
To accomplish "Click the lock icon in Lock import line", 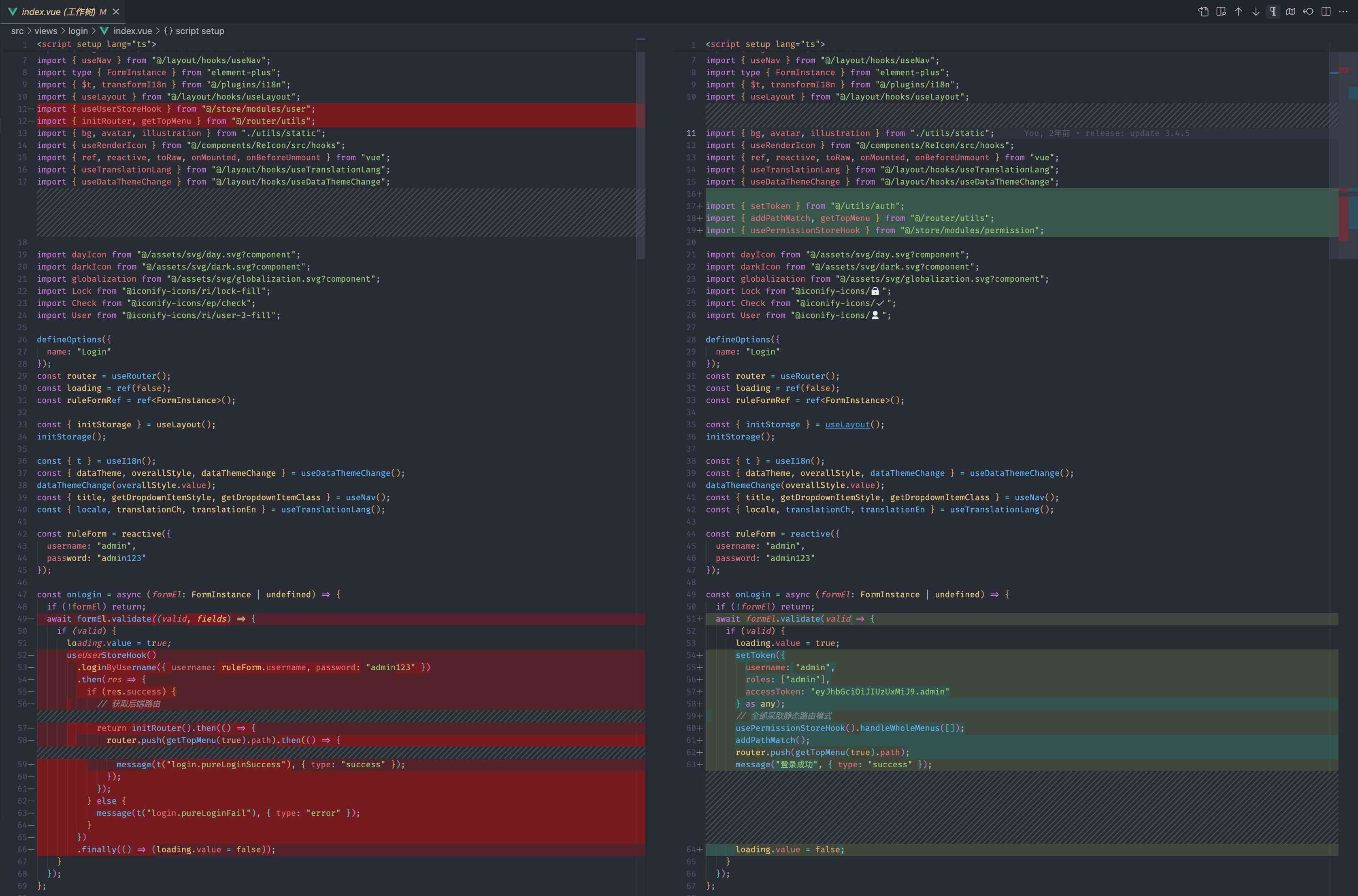I will click(x=875, y=291).
